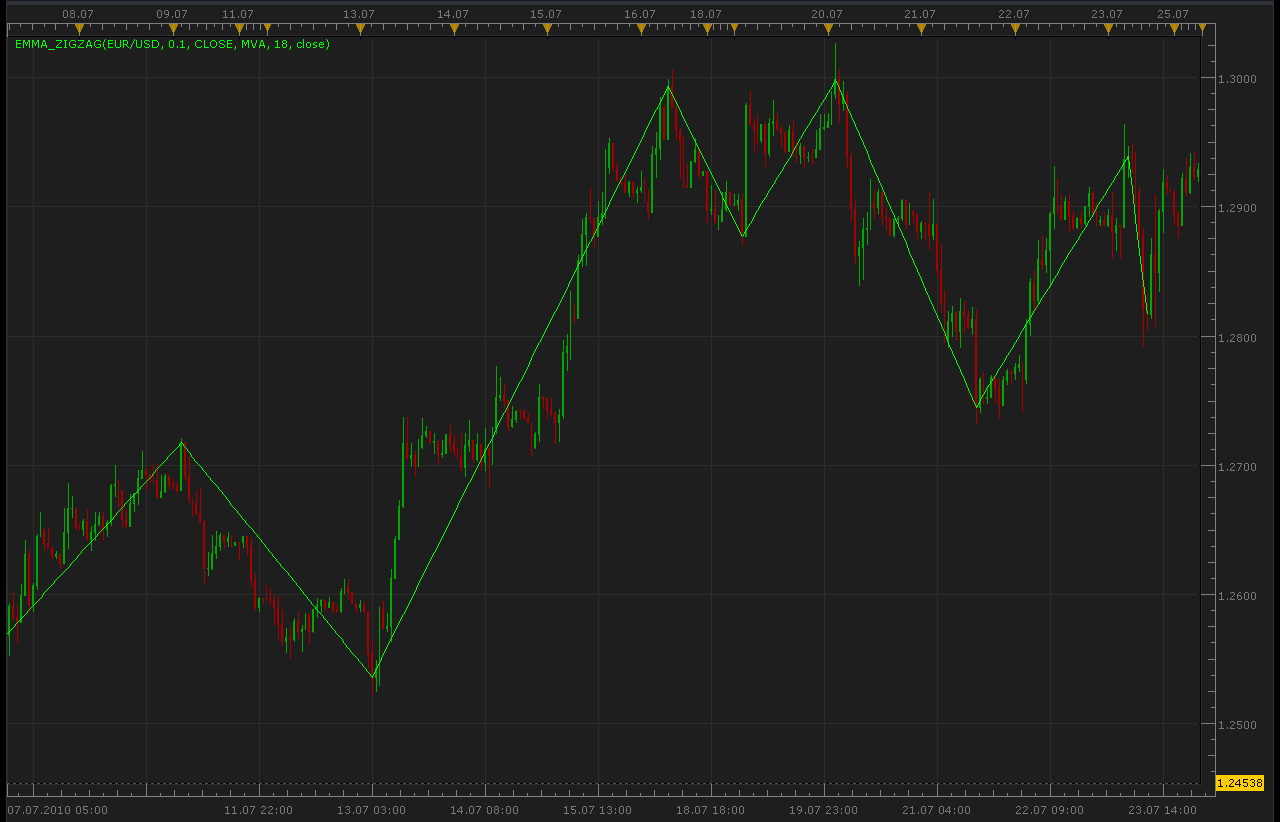Screen dimensions: 1280x822
Task: Click the 11.07 22:00 time label
Action: tap(259, 810)
